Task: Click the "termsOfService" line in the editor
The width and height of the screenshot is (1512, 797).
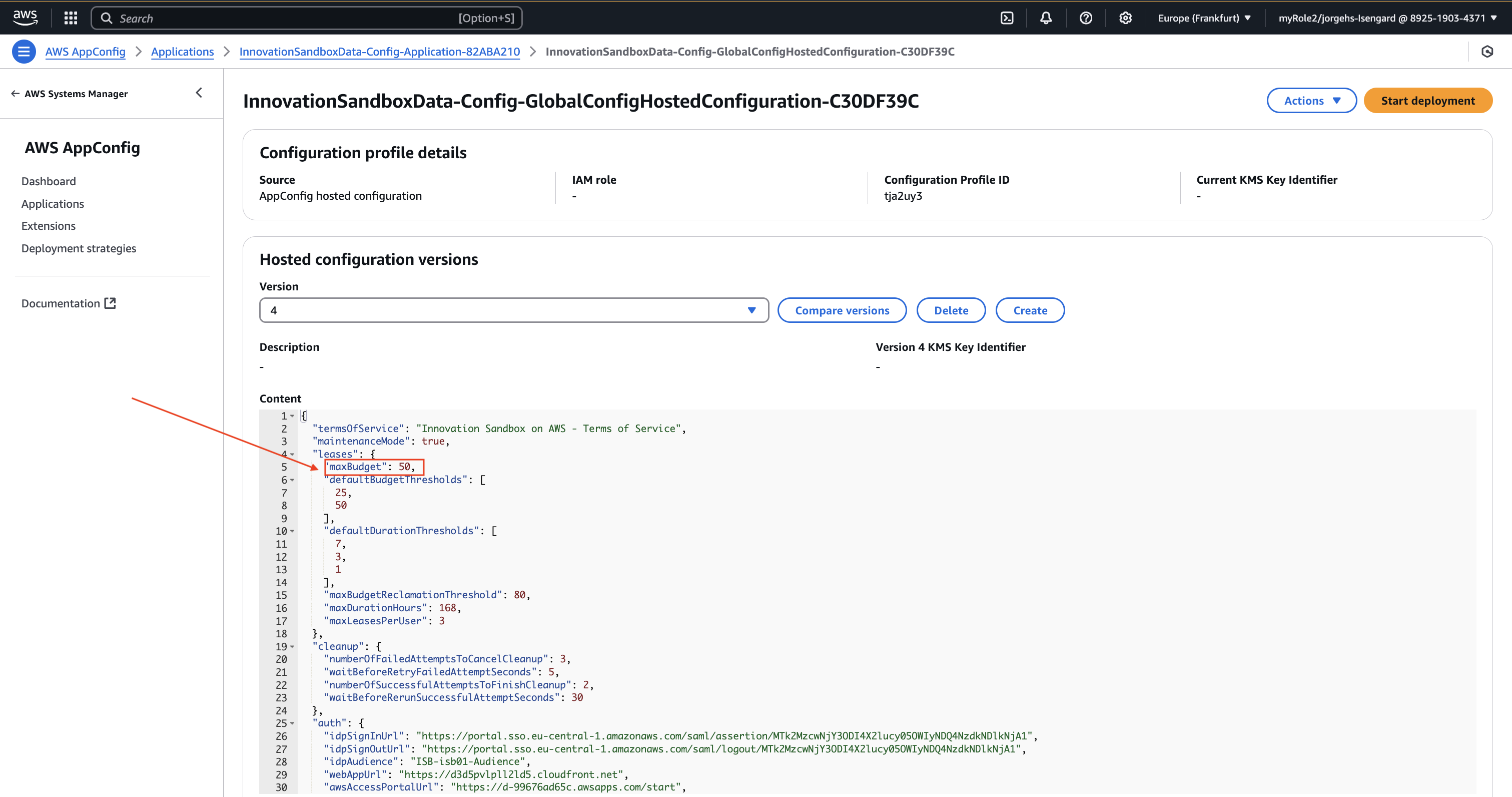Action: [x=499, y=429]
